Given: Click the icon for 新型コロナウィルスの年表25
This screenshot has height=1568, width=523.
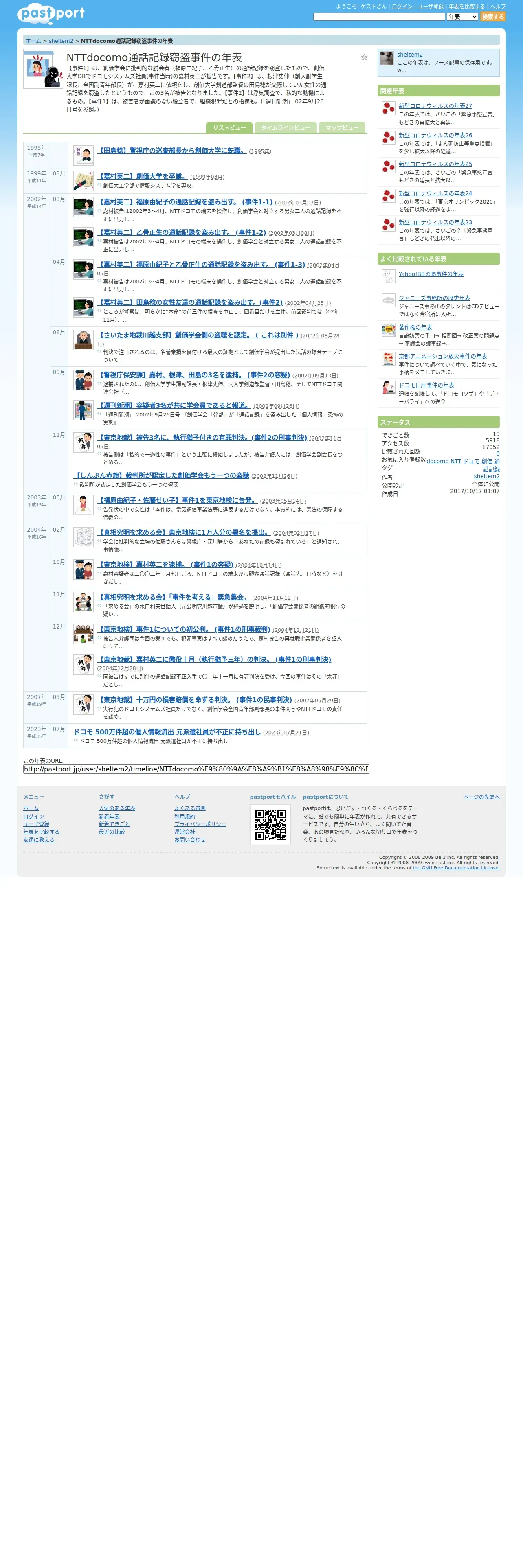Looking at the screenshot, I should 389,166.
